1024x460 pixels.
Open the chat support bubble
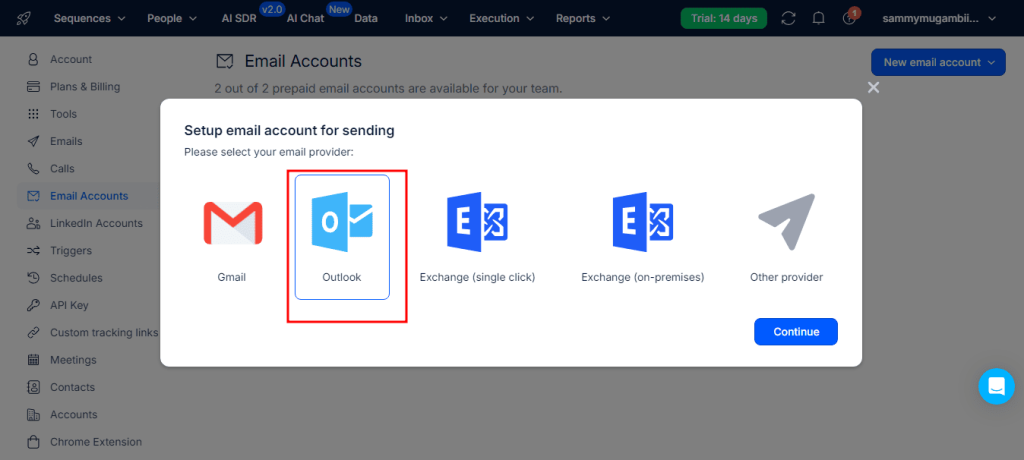[996, 386]
